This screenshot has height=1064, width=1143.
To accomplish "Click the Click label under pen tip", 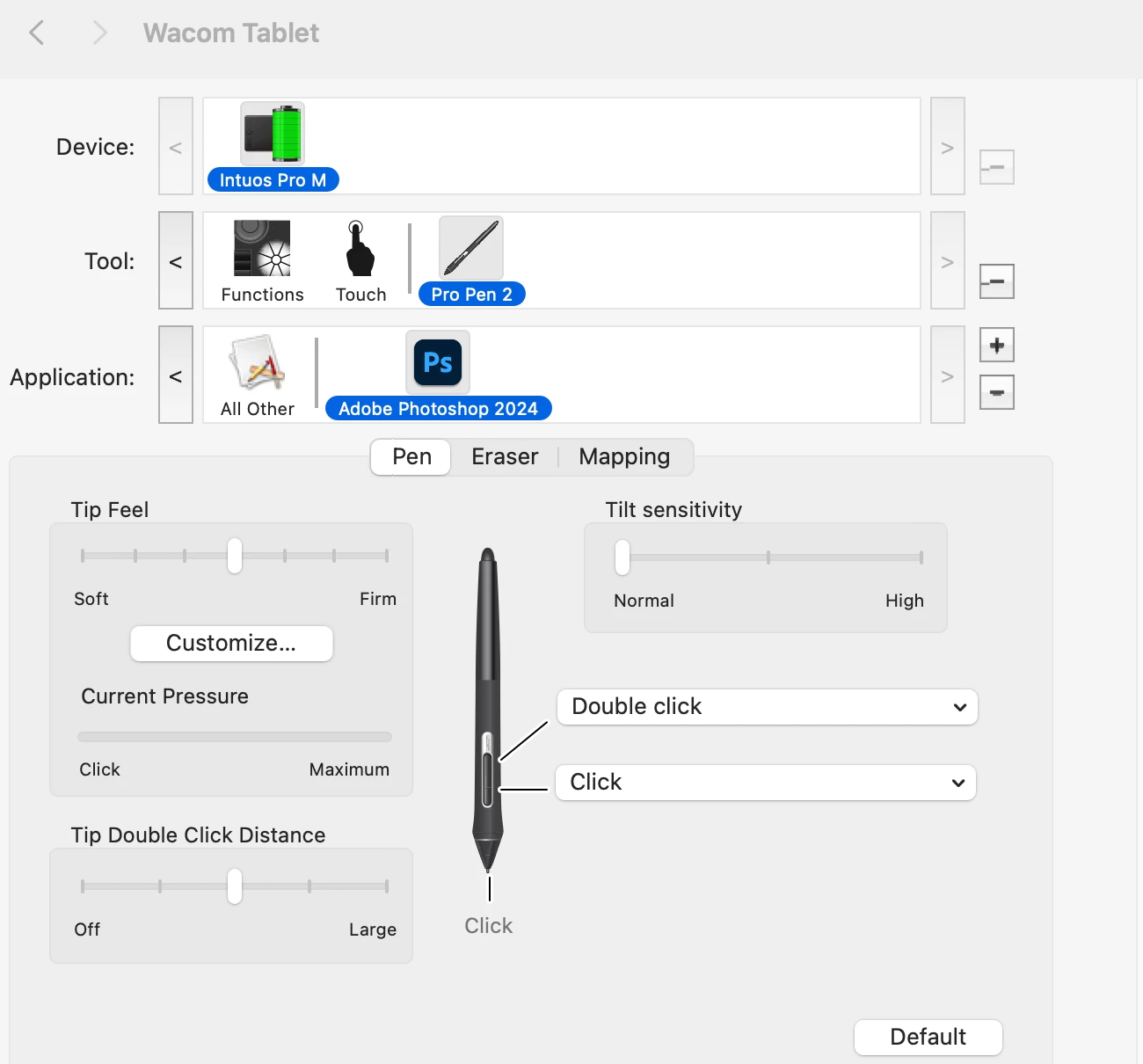I will (488, 926).
